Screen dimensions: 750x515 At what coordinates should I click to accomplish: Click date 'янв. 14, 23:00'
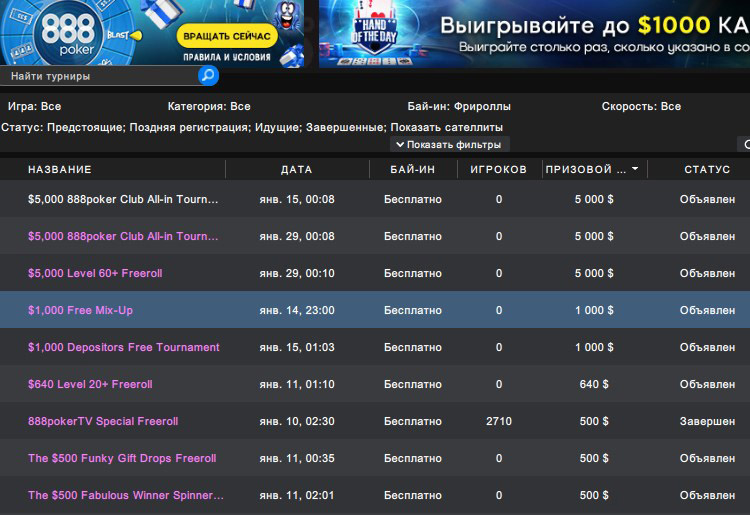pos(297,310)
